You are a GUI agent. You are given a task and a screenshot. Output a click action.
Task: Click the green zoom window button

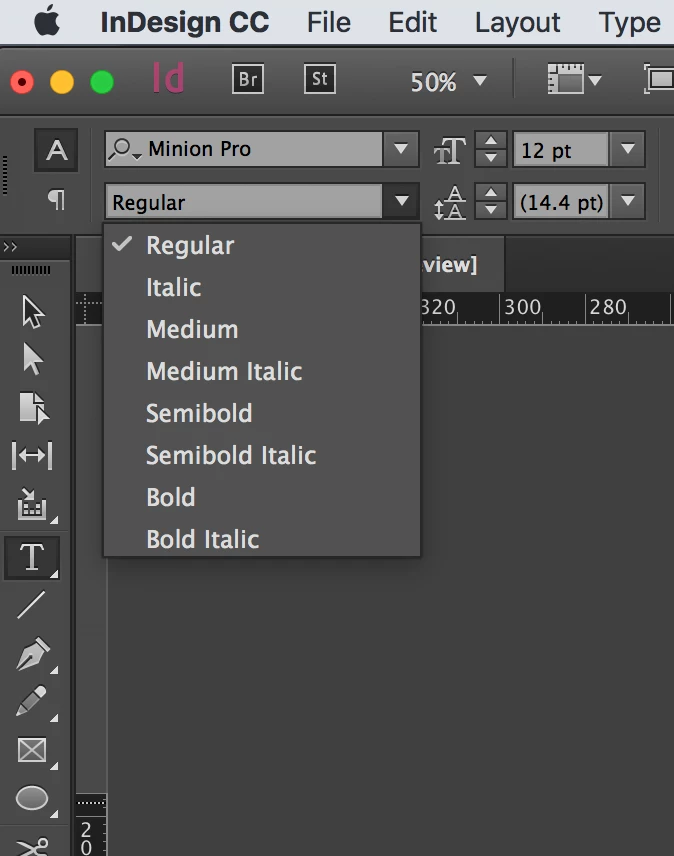point(102,82)
